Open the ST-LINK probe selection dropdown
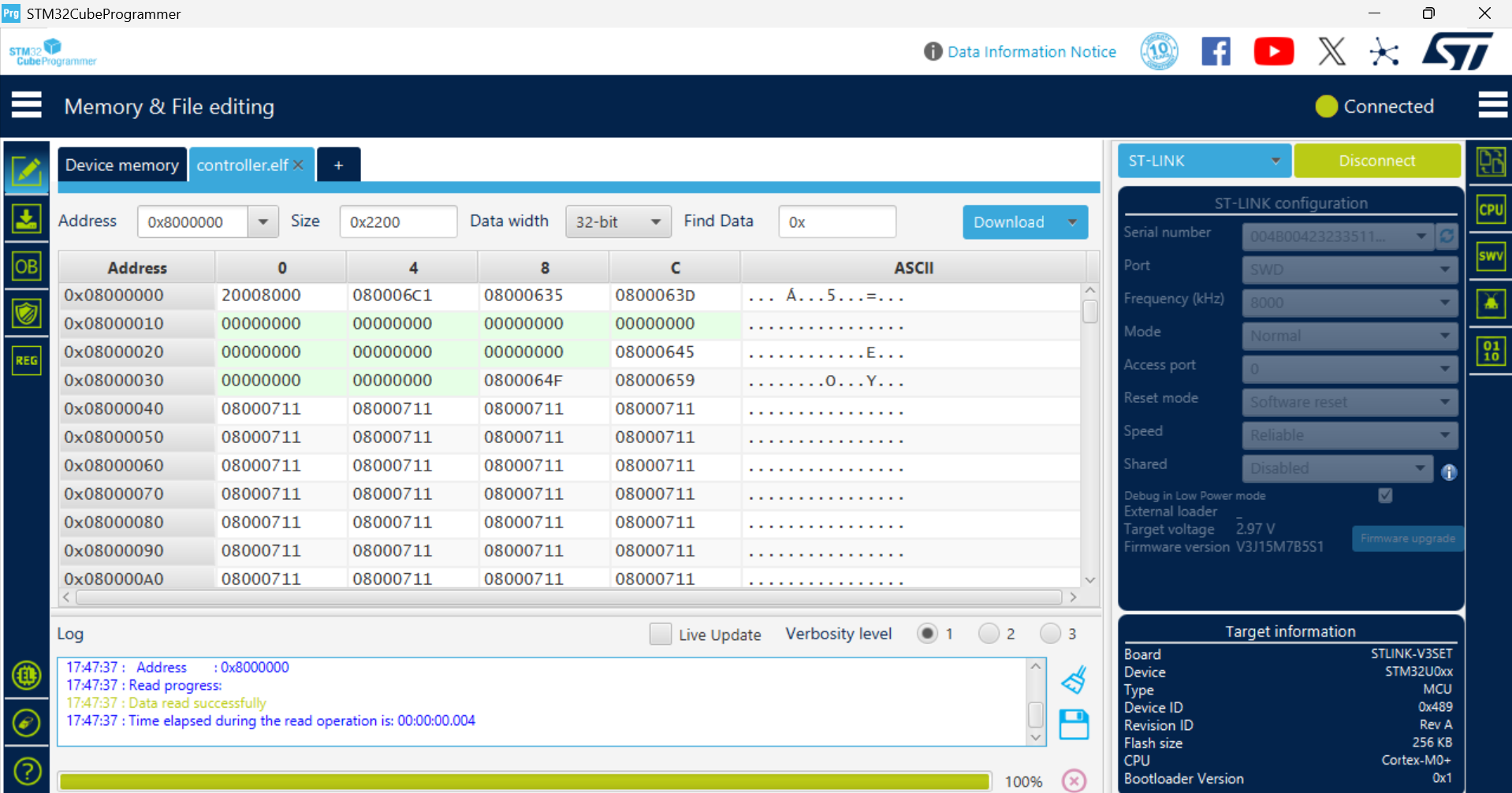Image resolution: width=1512 pixels, height=793 pixels. tap(1204, 161)
